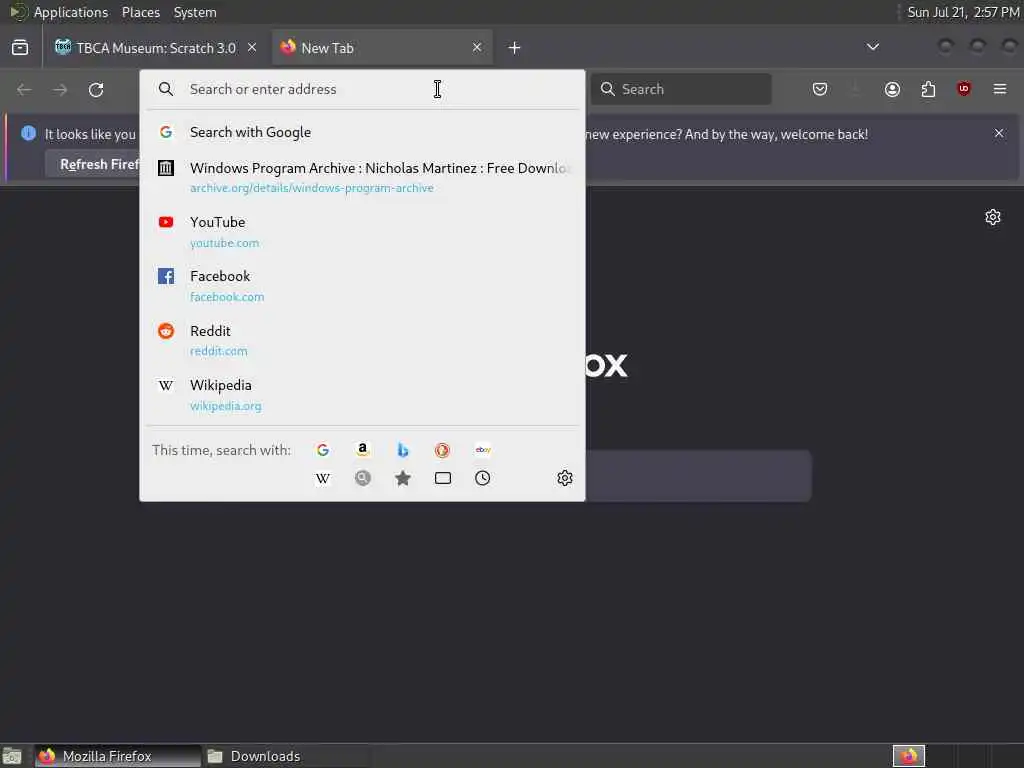1024x768 pixels.
Task: Search bookmarks using the star icon
Action: click(x=403, y=478)
